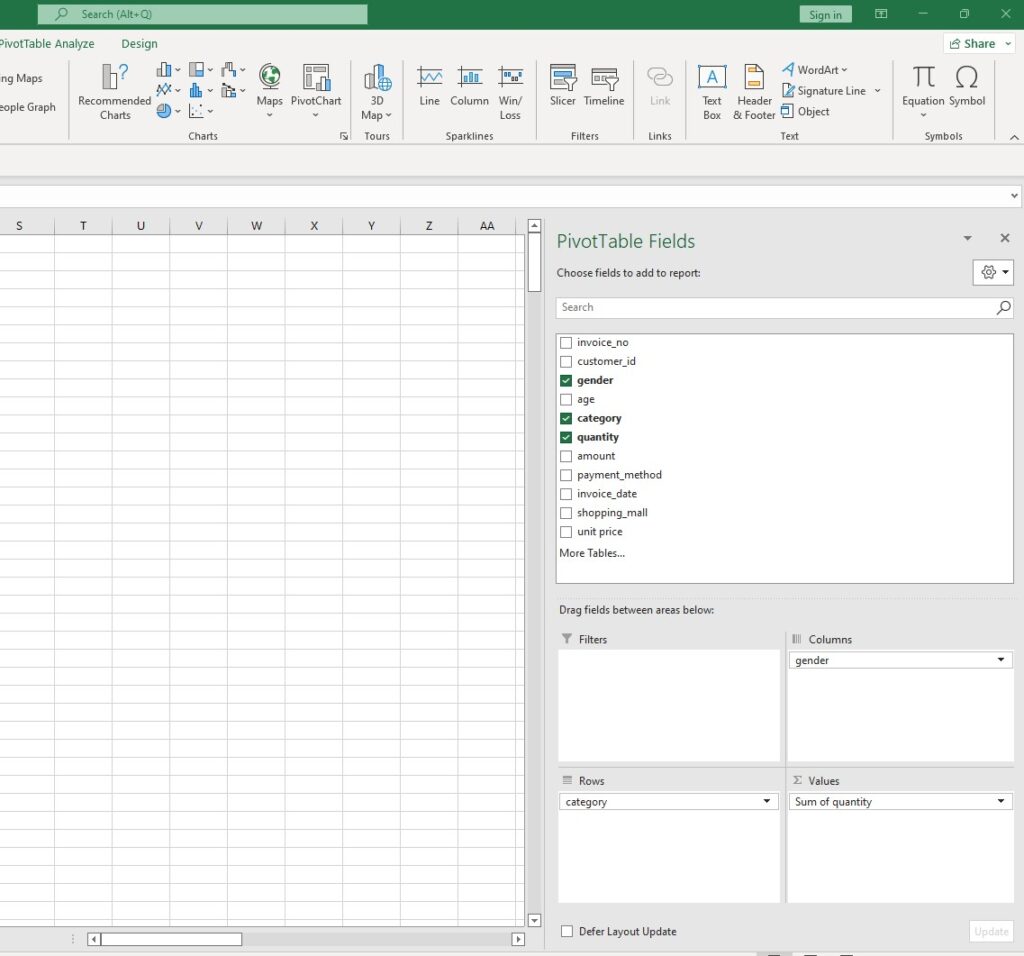Viewport: 1024px width, 956px height.
Task: Enable Defer Layout Update
Action: tap(567, 930)
